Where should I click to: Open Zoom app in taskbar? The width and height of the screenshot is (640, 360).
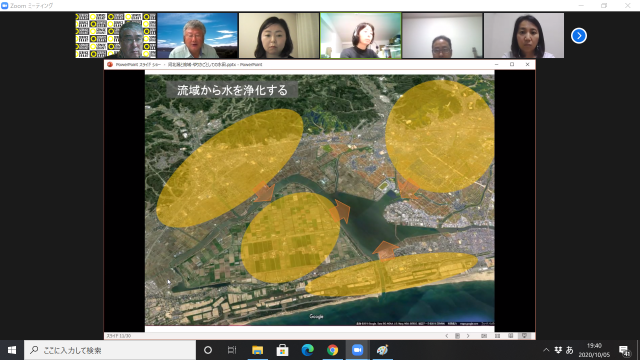point(357,350)
